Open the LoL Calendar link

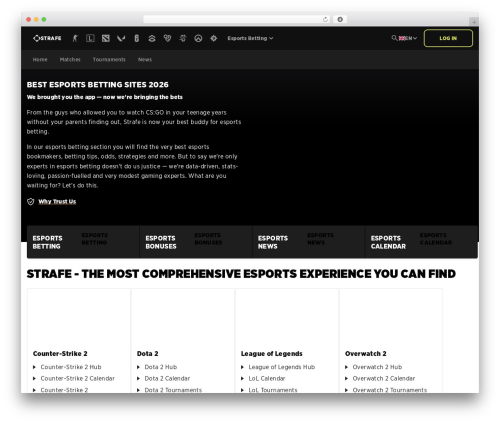click(x=267, y=379)
